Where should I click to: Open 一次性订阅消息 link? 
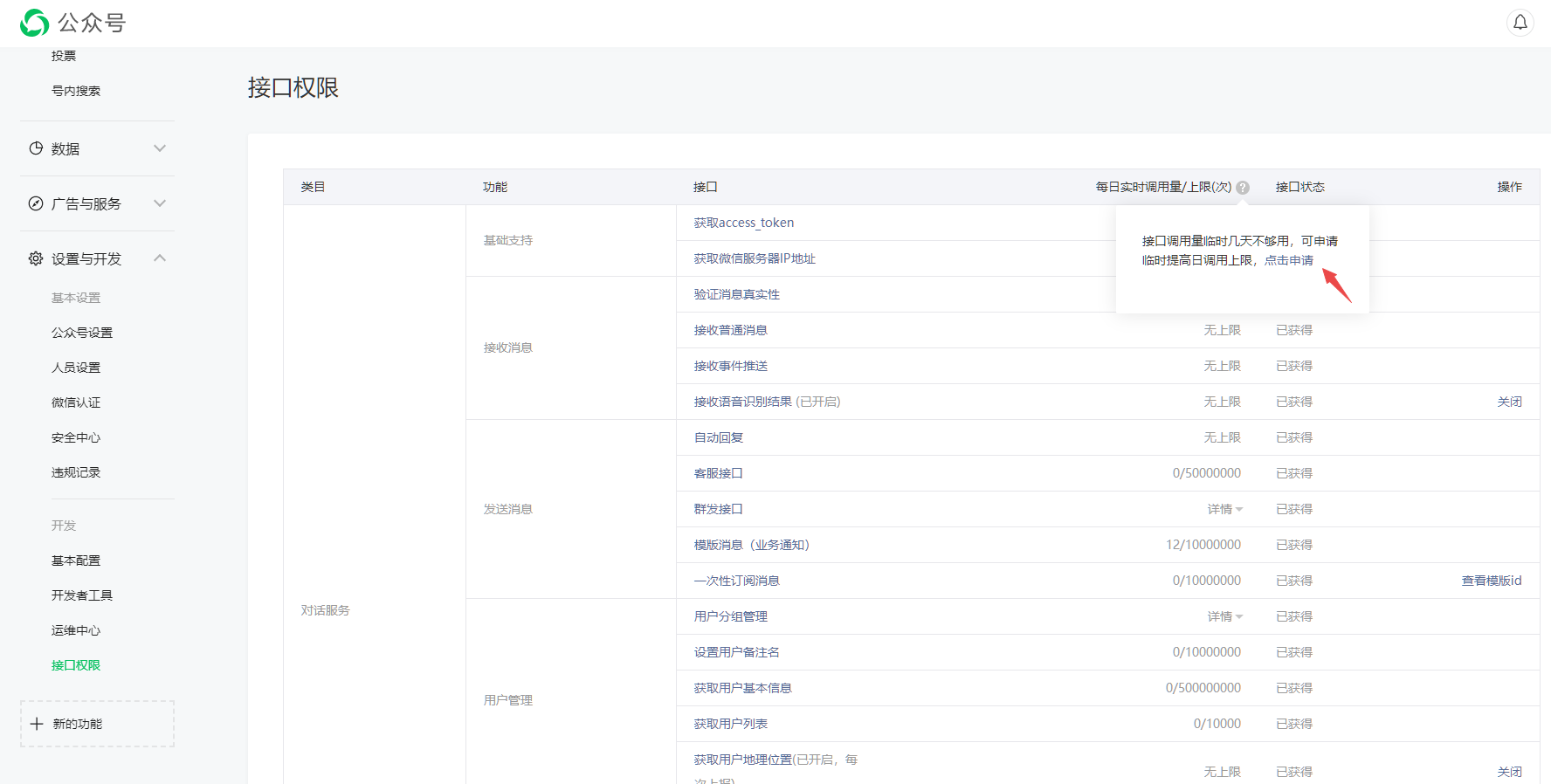(737, 581)
